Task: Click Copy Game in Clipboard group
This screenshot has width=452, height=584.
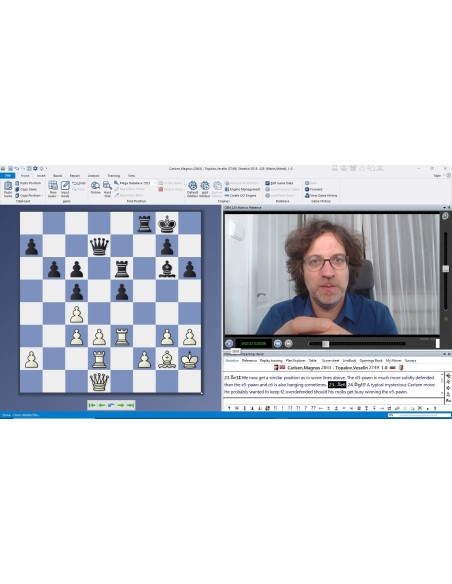Action: click(26, 189)
